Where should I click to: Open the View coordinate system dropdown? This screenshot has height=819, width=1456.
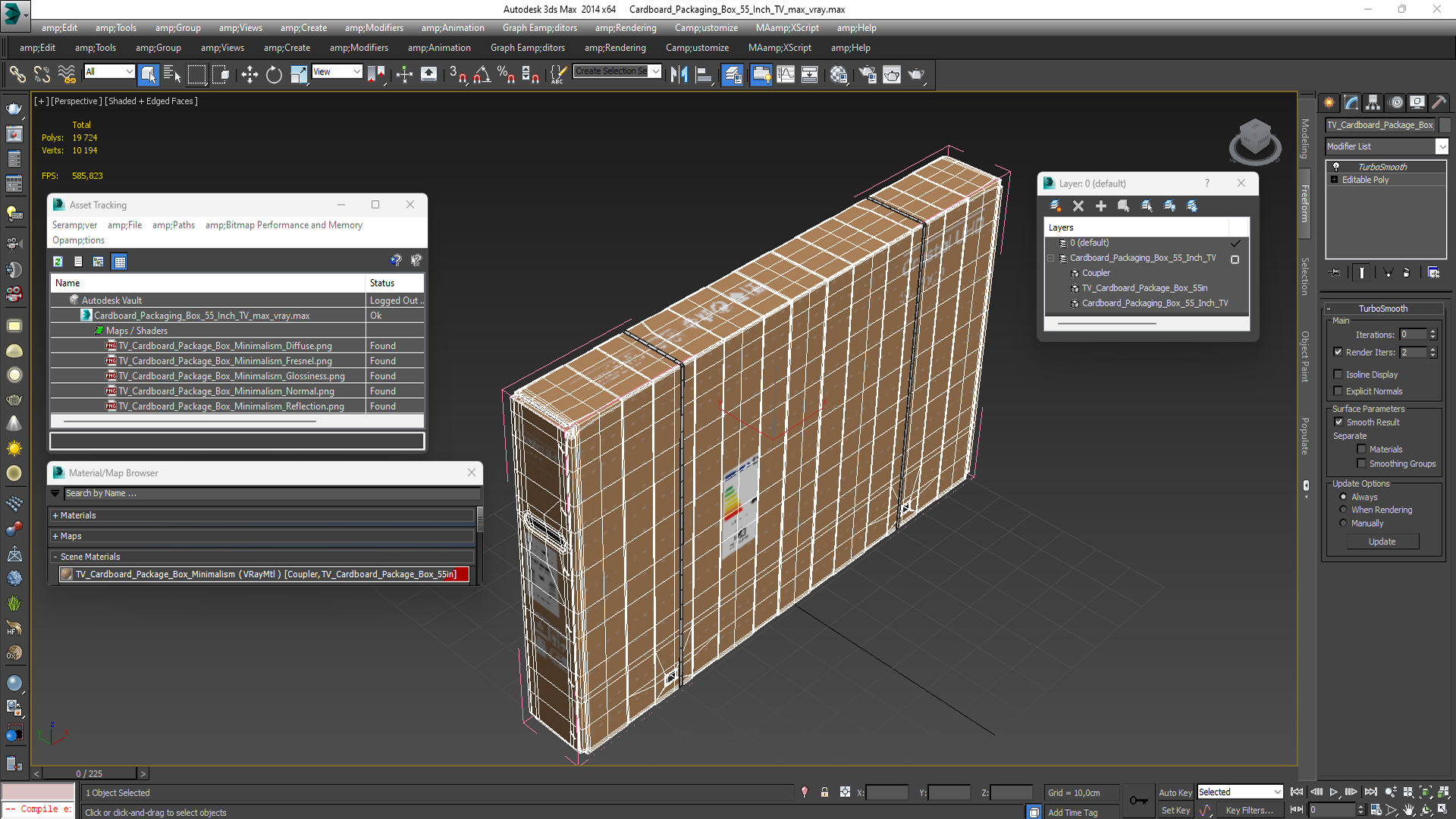tap(337, 71)
